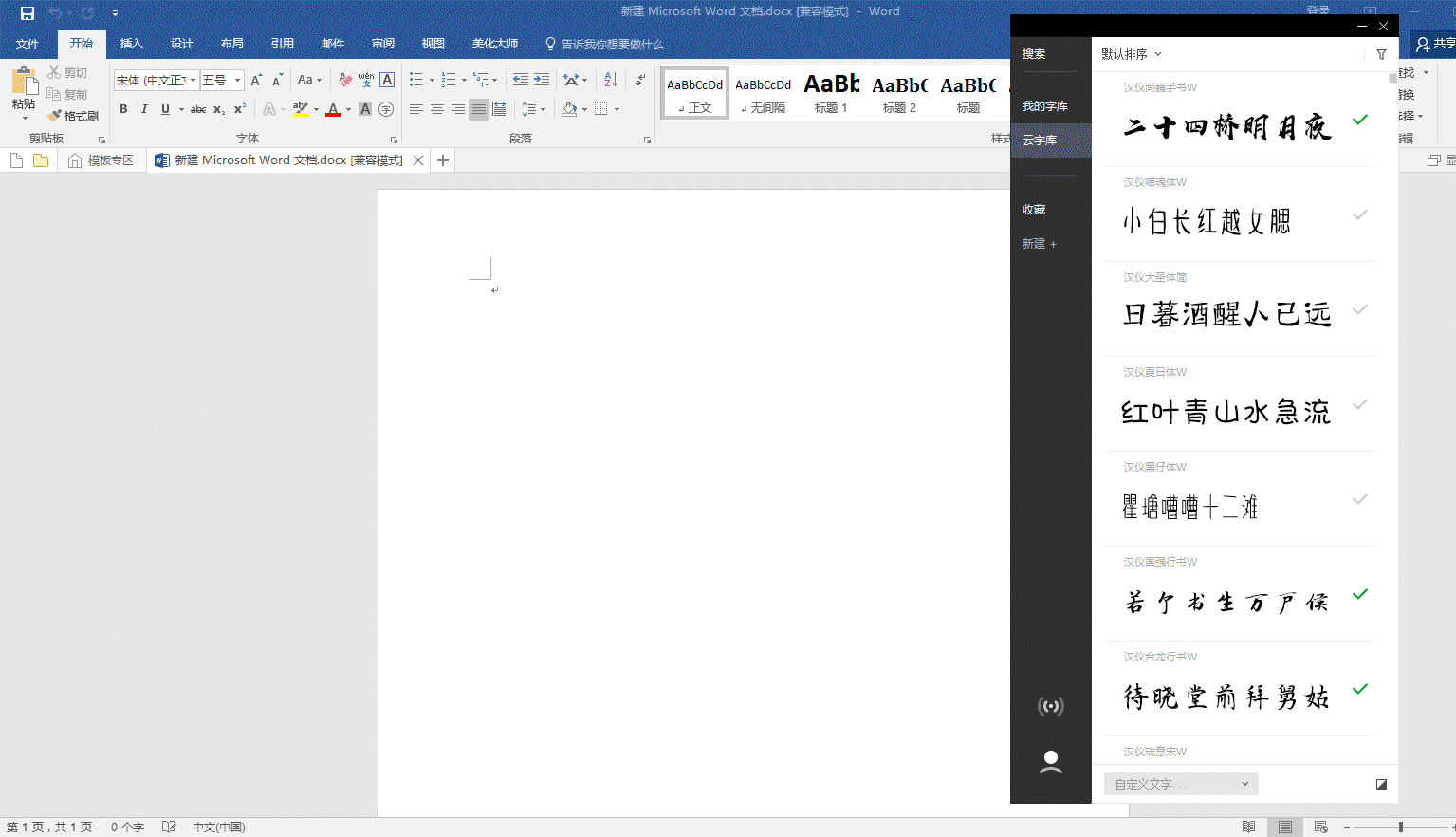Toggle the checkmark for 汉仪夏日体W font

tap(1360, 404)
